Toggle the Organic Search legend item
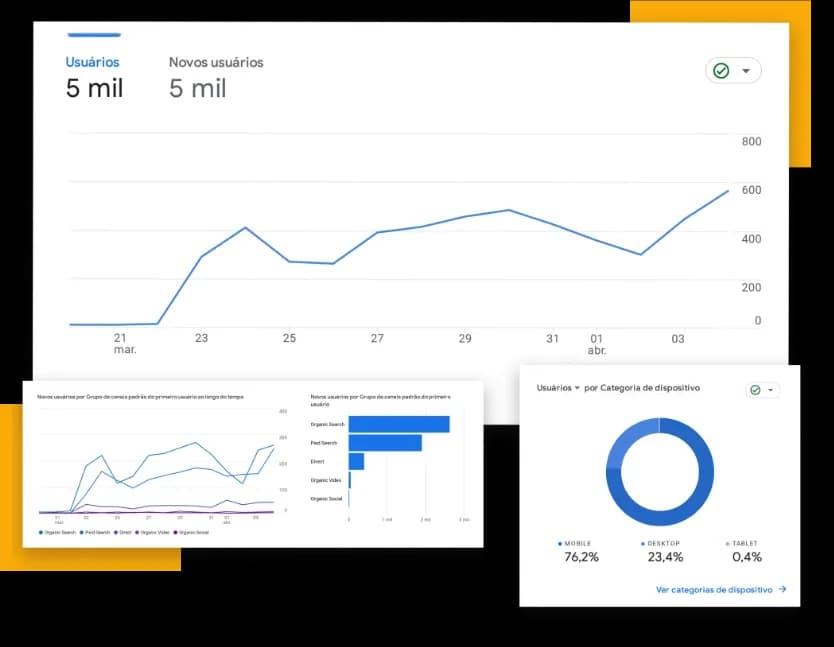834x647 pixels. click(x=55, y=532)
